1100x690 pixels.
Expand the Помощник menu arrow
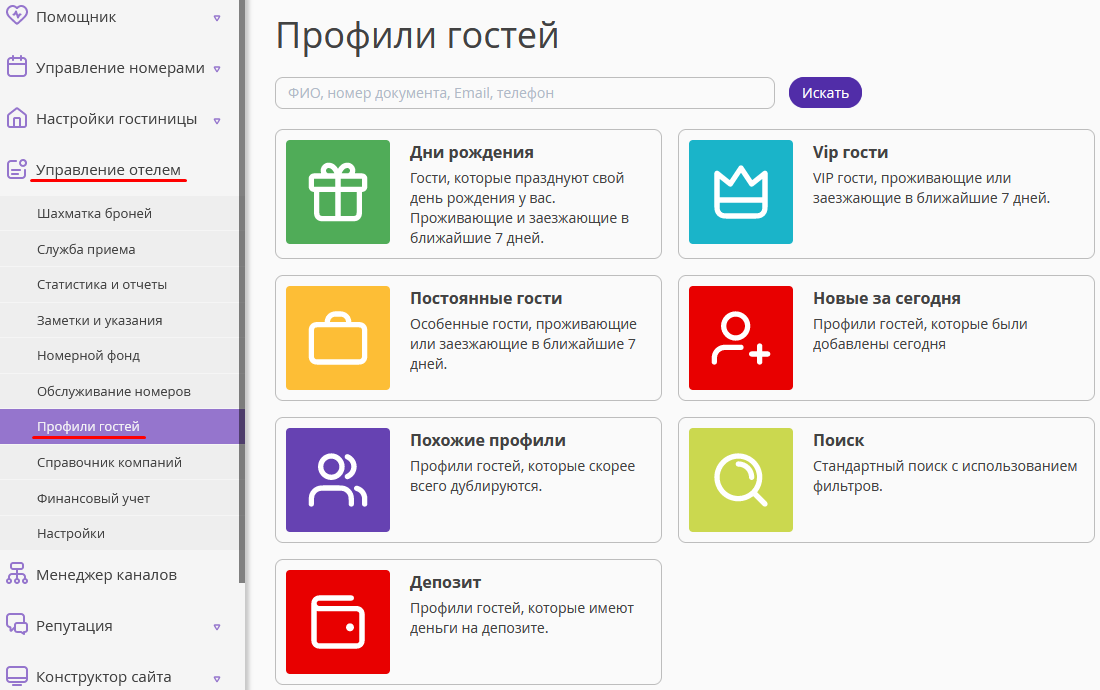tap(217, 18)
